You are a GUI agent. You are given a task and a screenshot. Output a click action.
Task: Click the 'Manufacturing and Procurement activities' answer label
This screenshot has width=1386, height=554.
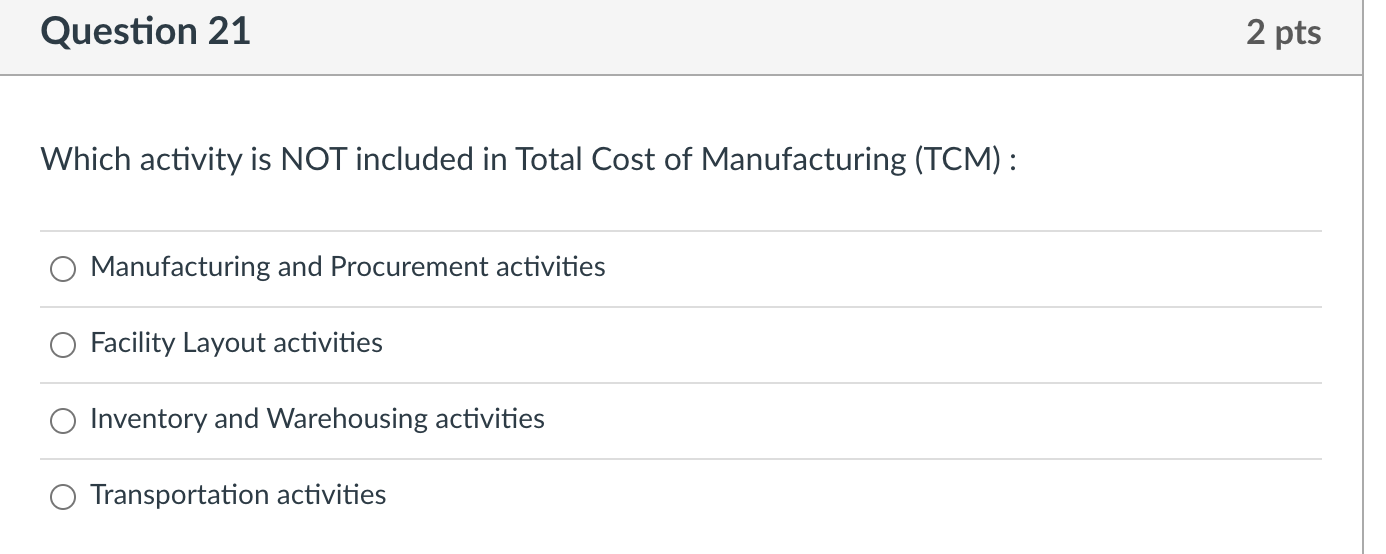pos(348,267)
